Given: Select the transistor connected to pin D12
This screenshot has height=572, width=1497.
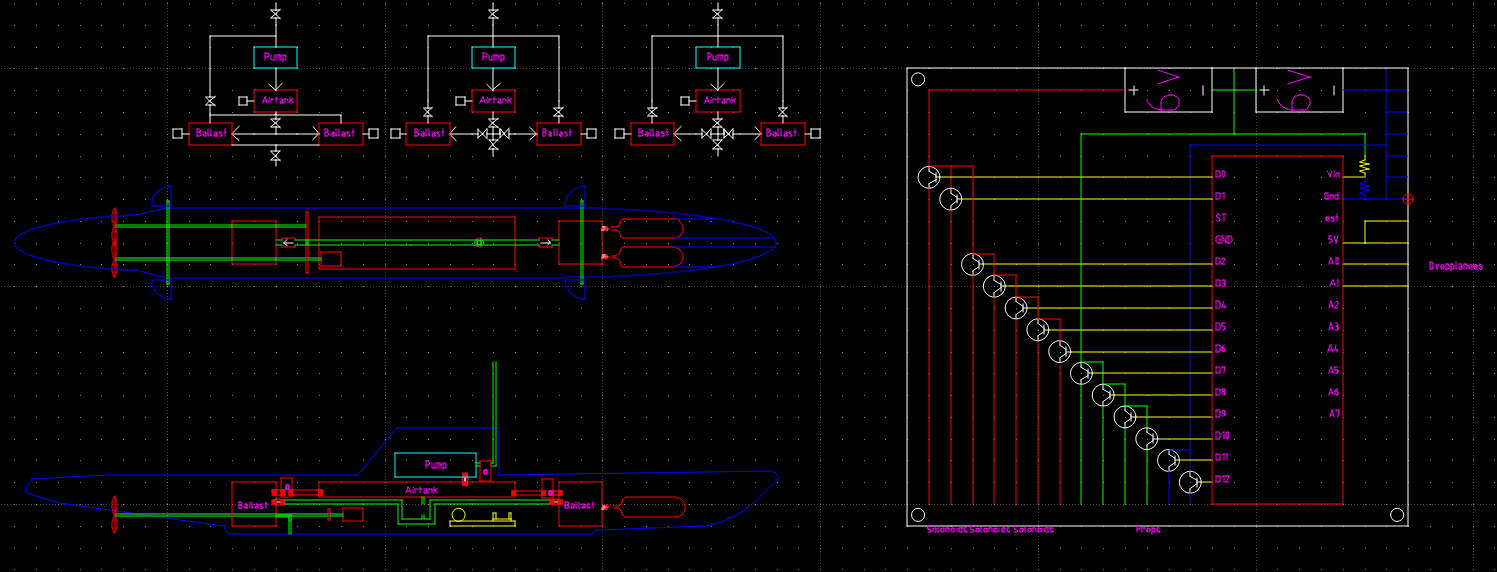Looking at the screenshot, I should point(1190,482).
